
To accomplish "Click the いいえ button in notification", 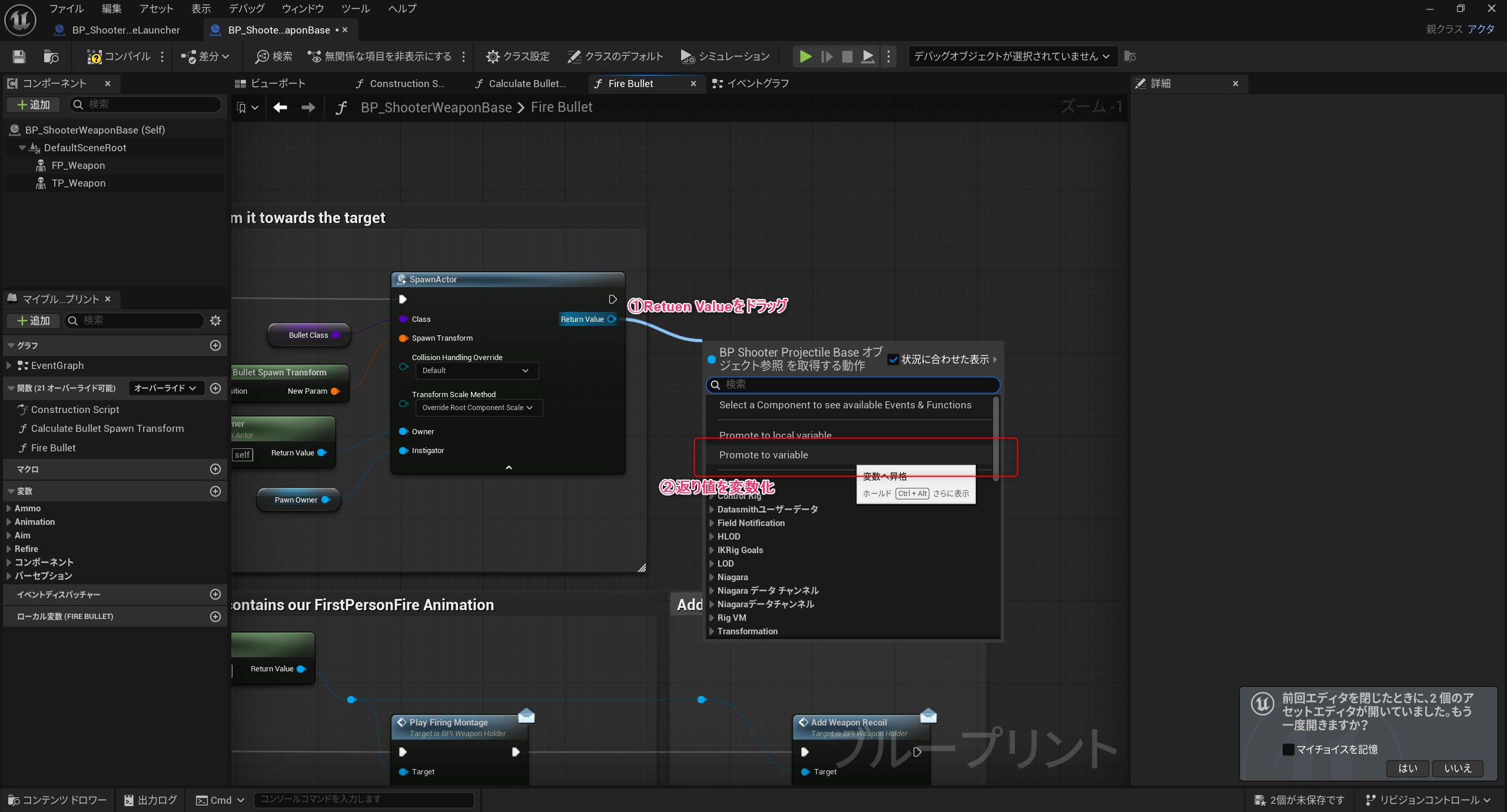I will coord(1457,768).
